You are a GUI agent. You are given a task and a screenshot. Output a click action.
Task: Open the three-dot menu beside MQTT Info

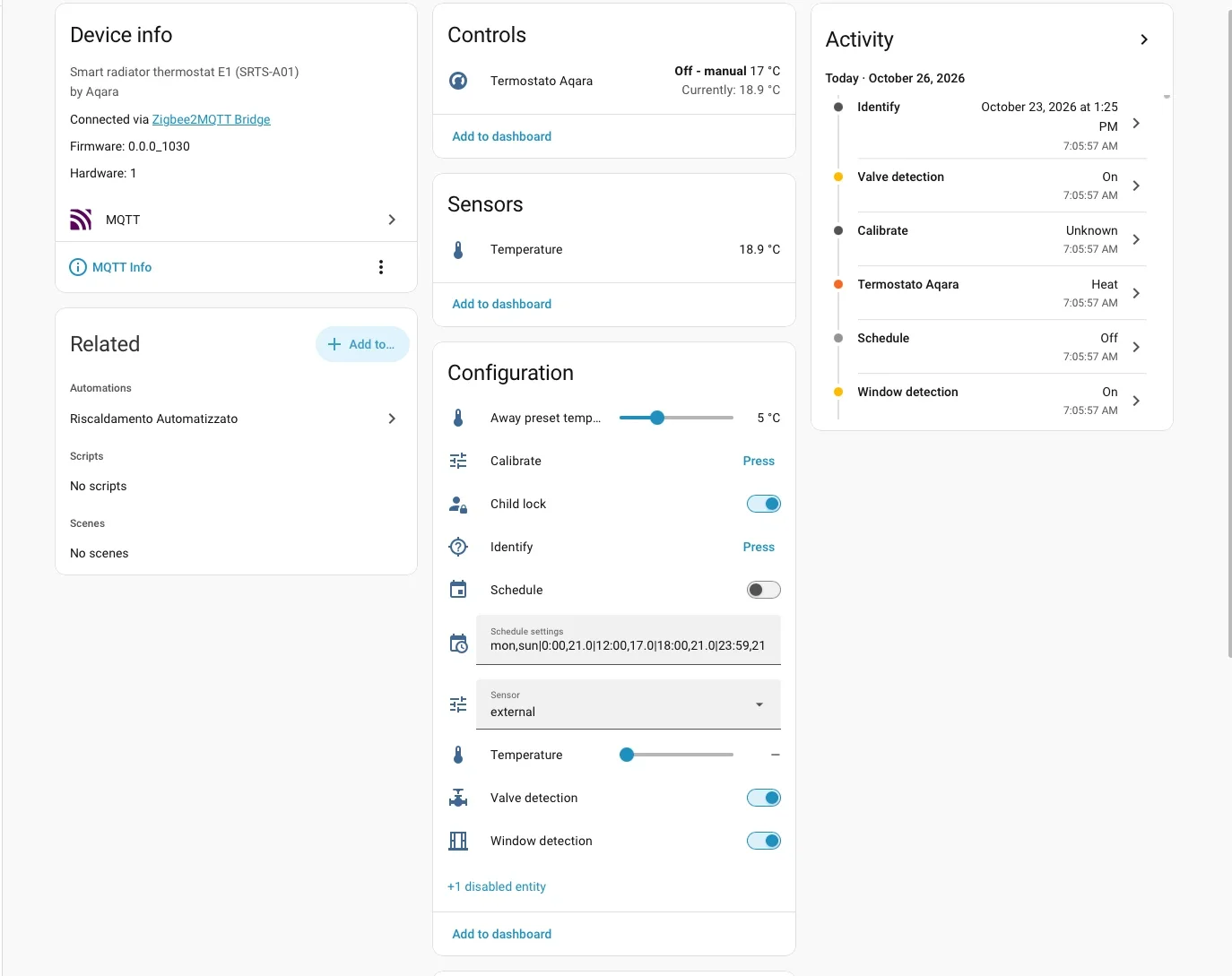click(381, 267)
